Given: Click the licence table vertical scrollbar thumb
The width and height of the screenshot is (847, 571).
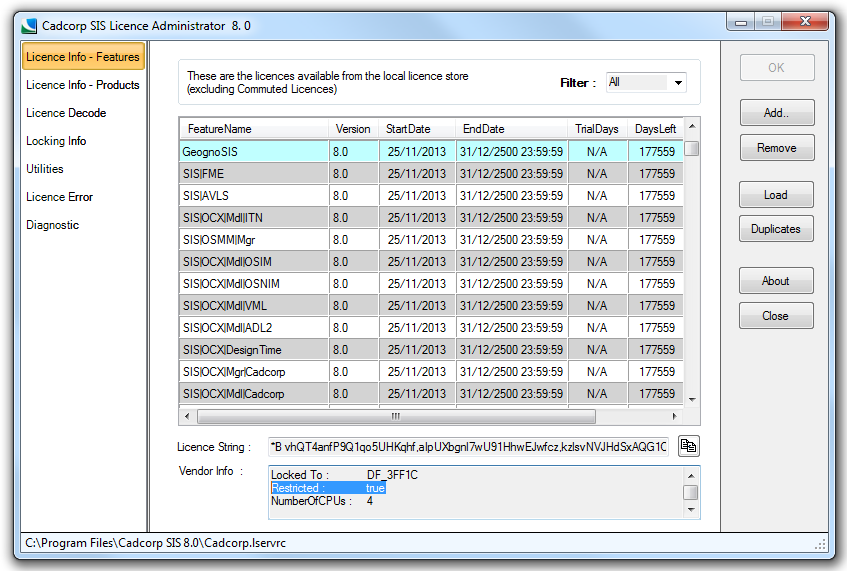Looking at the screenshot, I should (x=692, y=148).
